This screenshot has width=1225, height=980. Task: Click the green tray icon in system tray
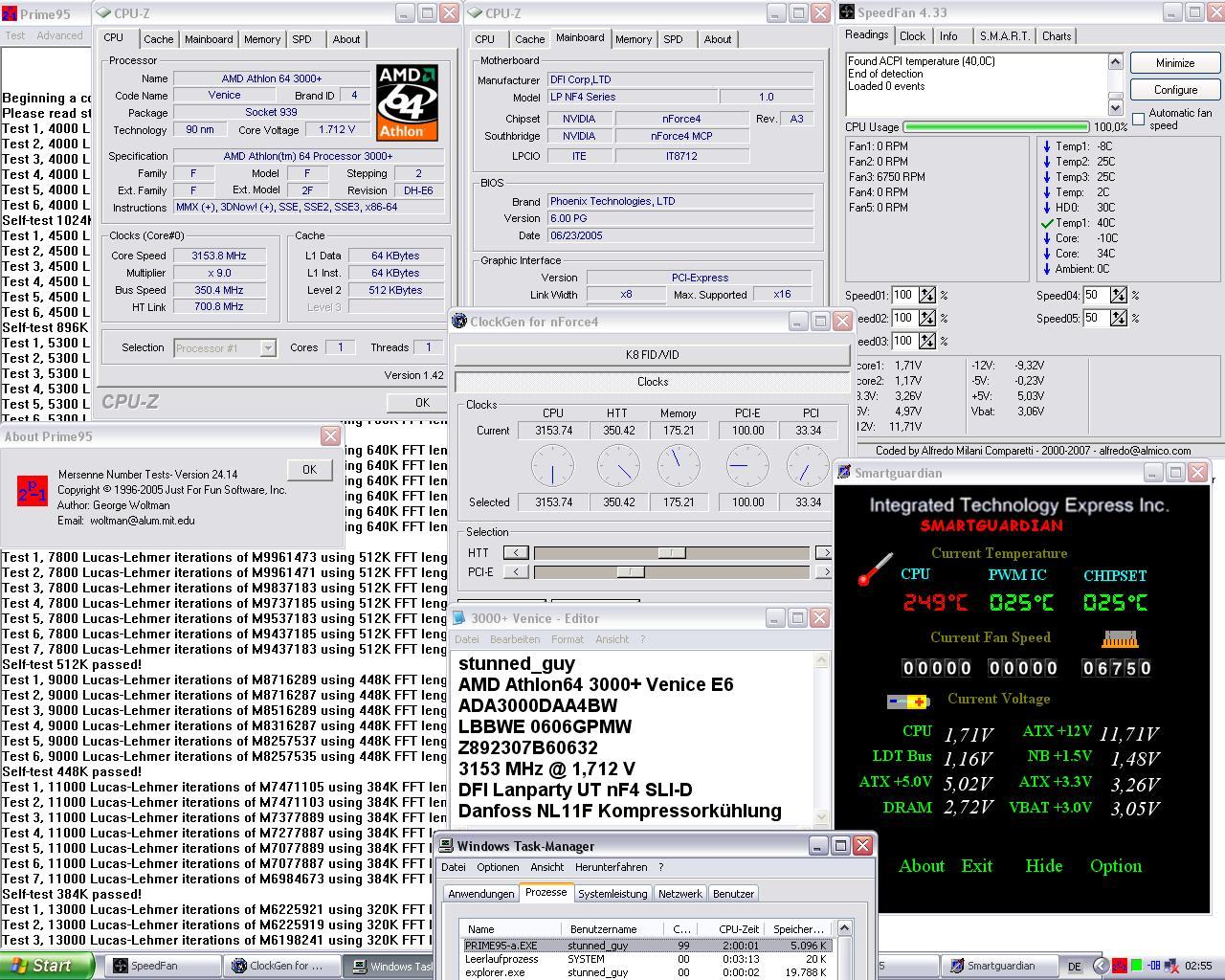point(1137,966)
